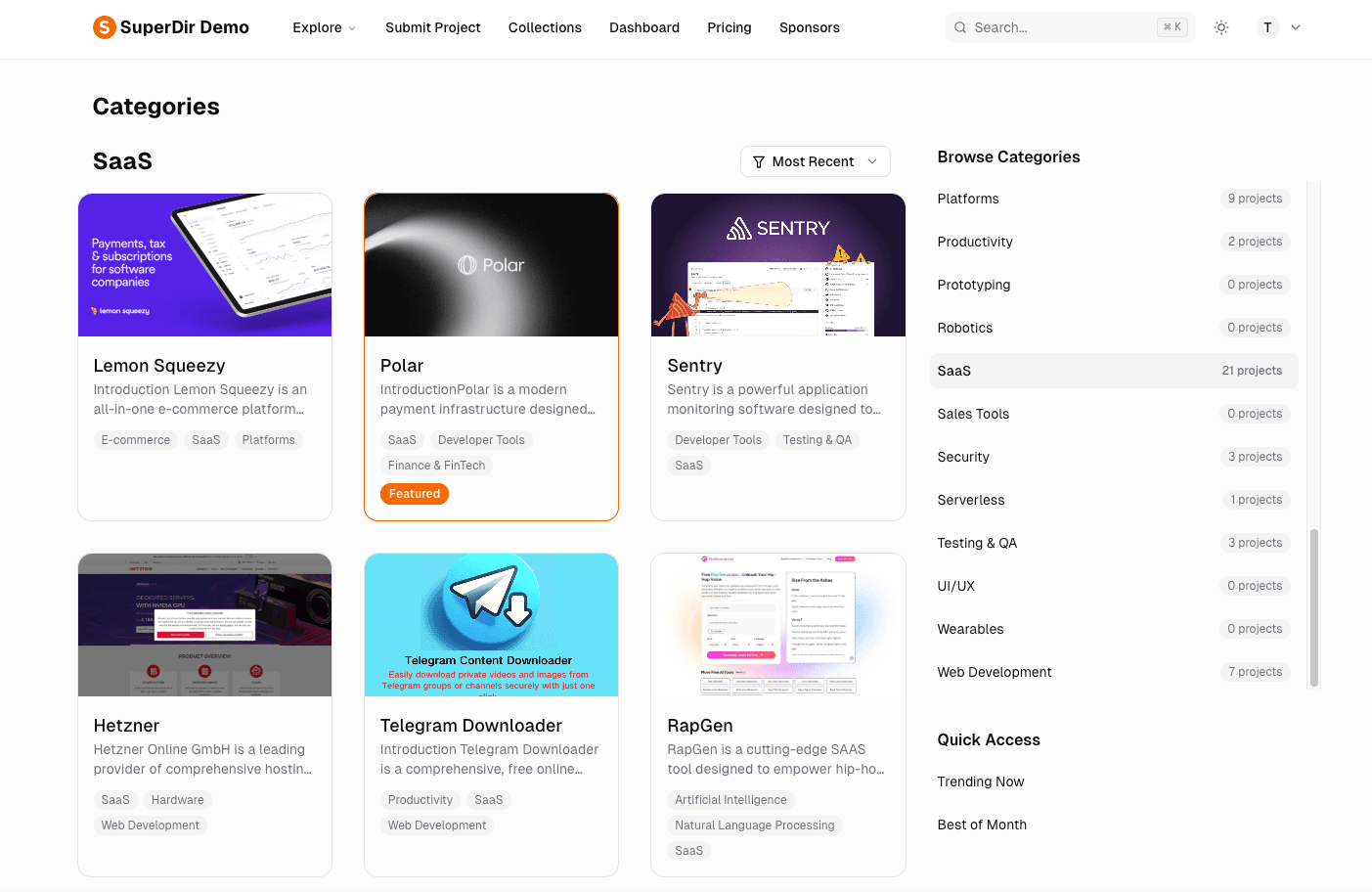This screenshot has width=1372, height=892.
Task: Select Web Development tag on Hetzner card
Action: click(151, 825)
